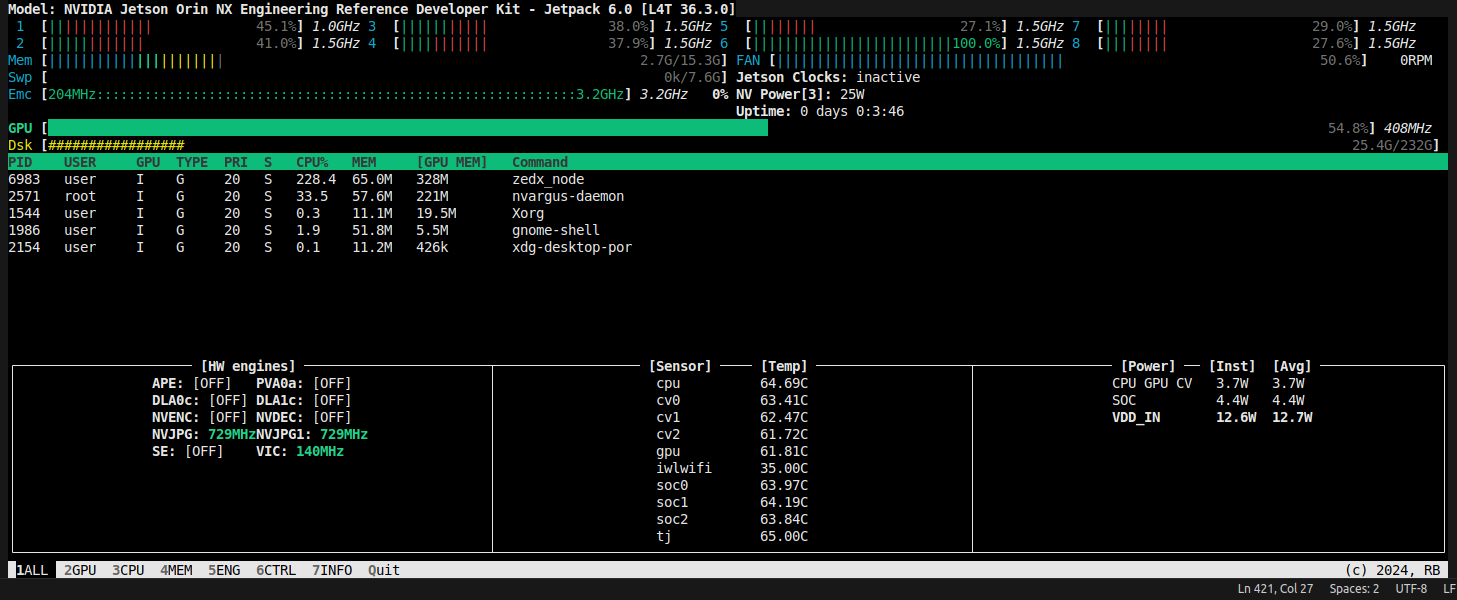Click the LF end-of-line indicator
This screenshot has width=1457, height=600.
point(1449,589)
